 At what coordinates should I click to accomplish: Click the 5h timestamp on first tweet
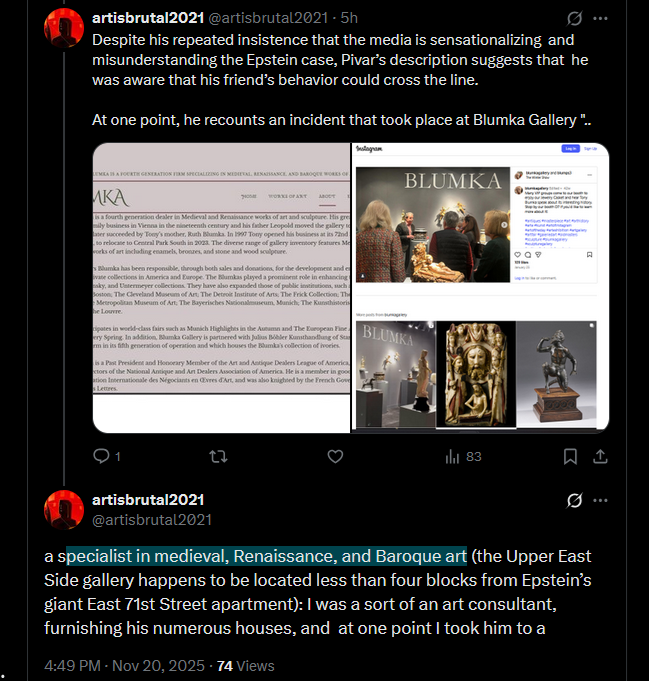[349, 18]
